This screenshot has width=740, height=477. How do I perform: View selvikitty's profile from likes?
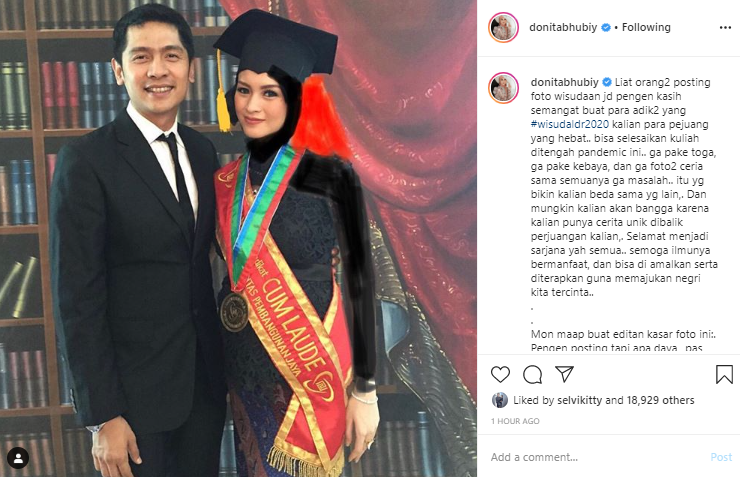coord(580,401)
